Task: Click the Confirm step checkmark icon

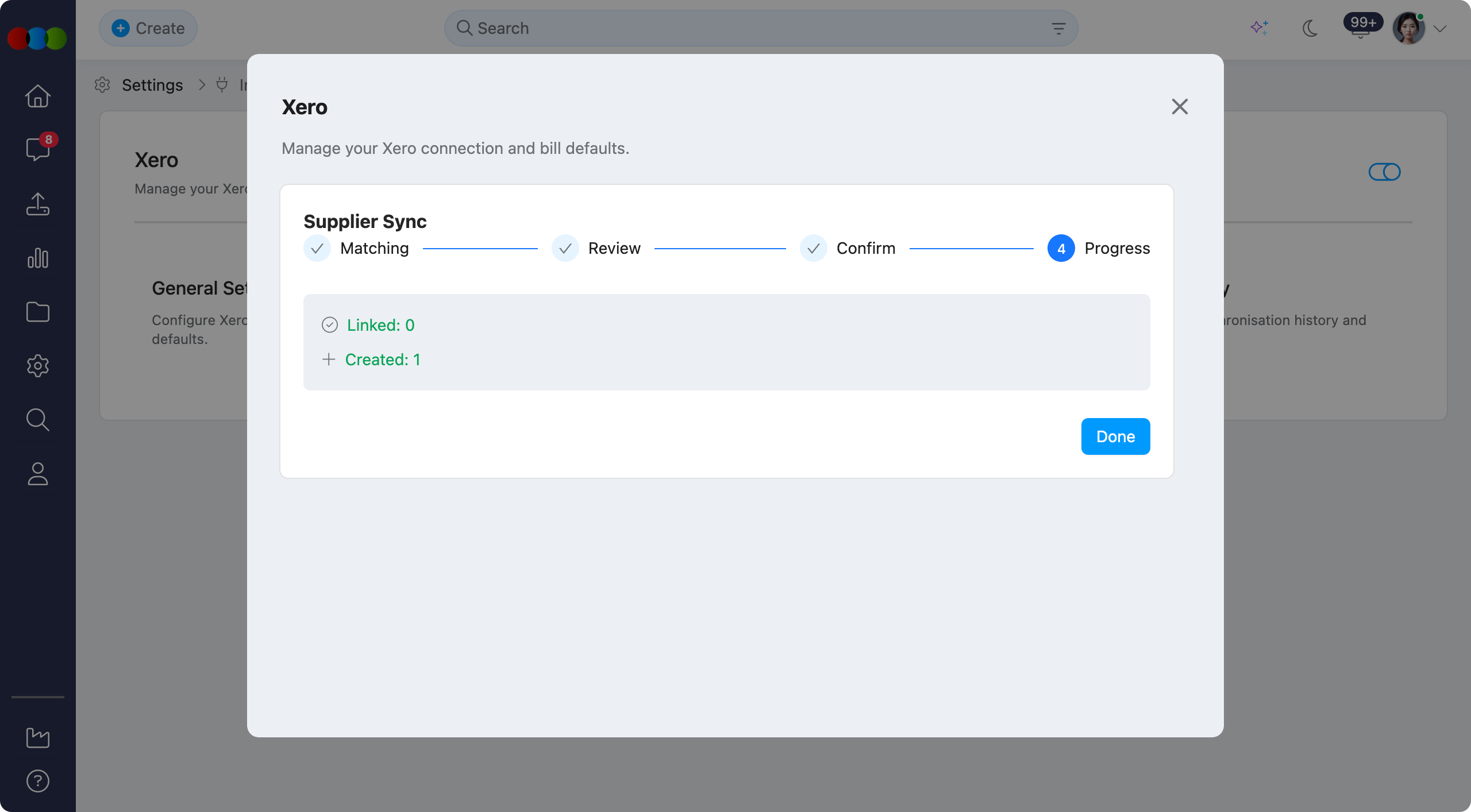Action: [x=814, y=248]
